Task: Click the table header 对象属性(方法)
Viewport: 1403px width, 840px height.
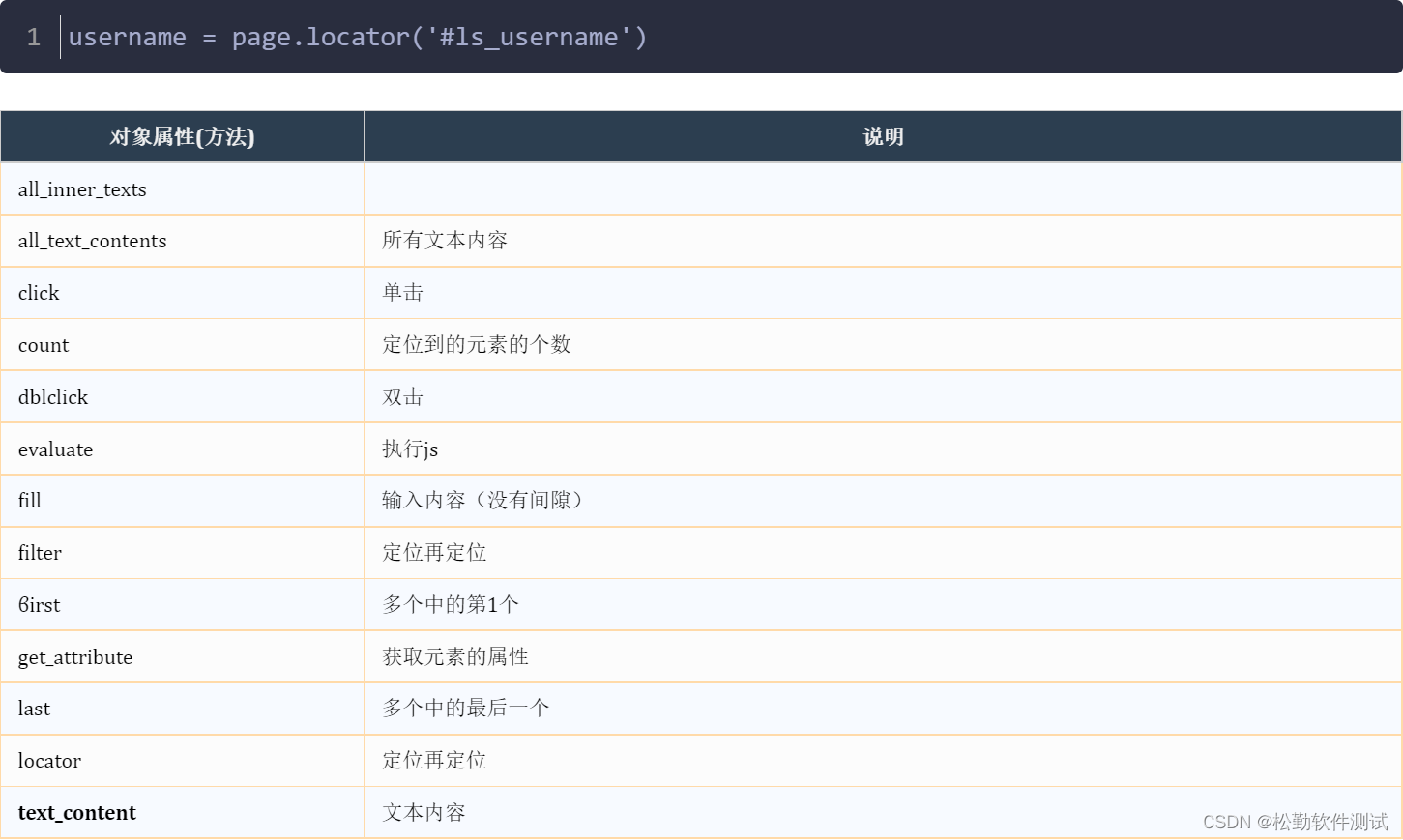Action: 182,136
